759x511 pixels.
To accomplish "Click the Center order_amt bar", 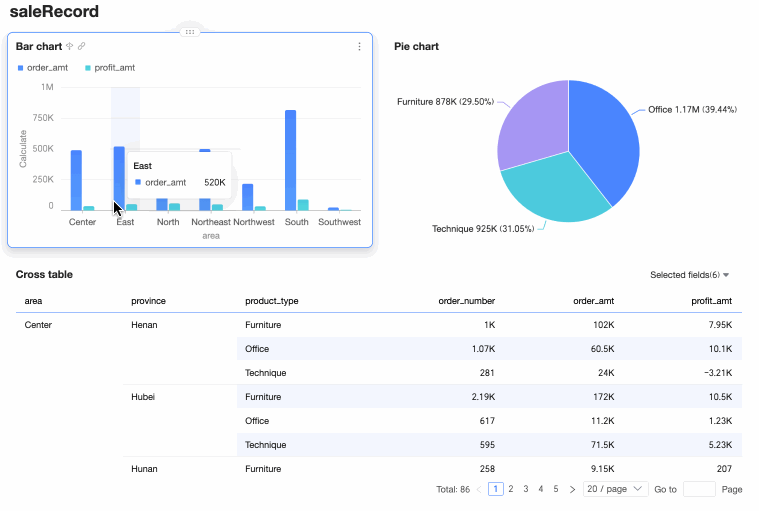I will point(76,180).
